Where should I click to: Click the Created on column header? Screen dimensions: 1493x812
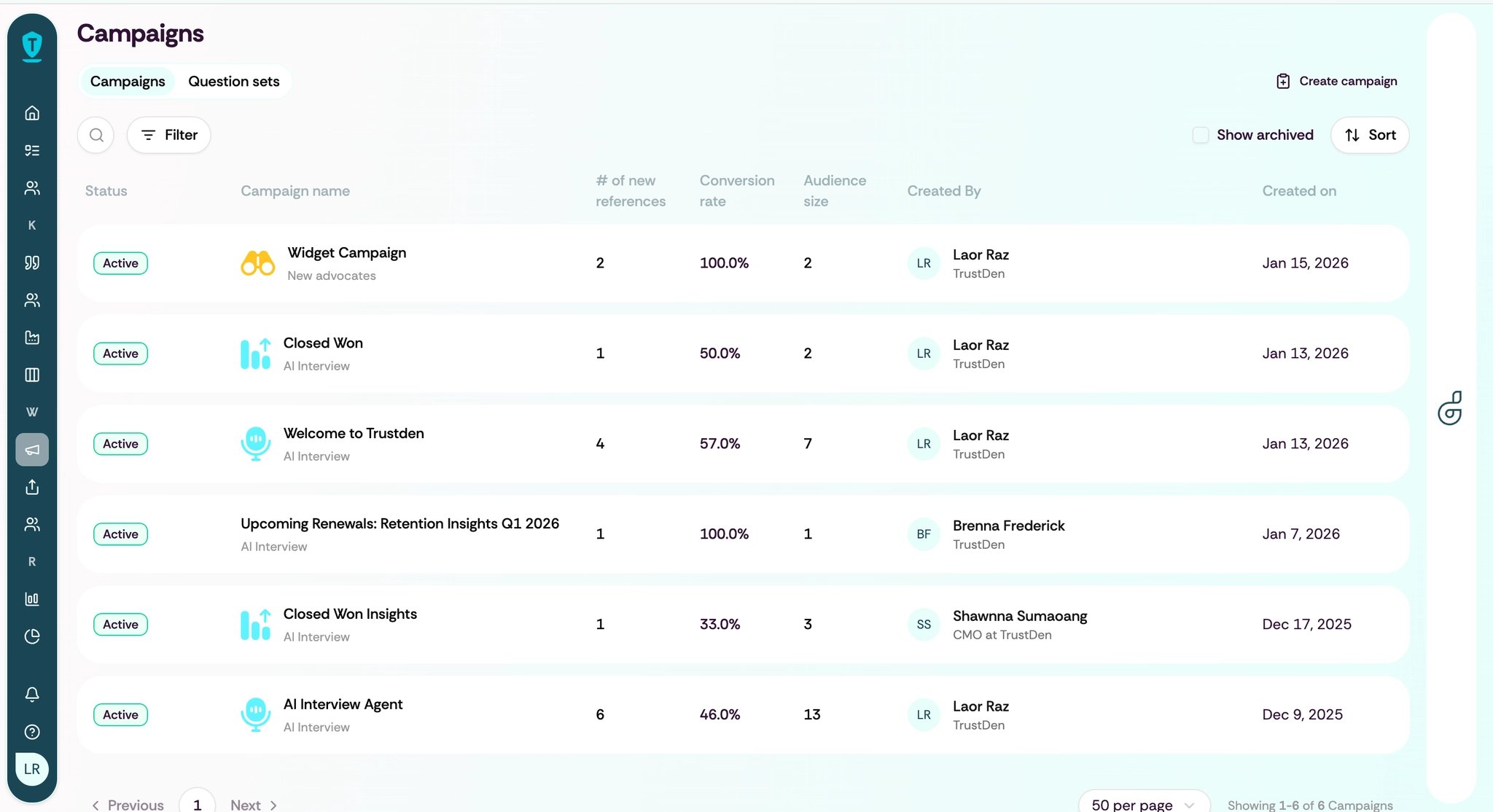point(1299,191)
